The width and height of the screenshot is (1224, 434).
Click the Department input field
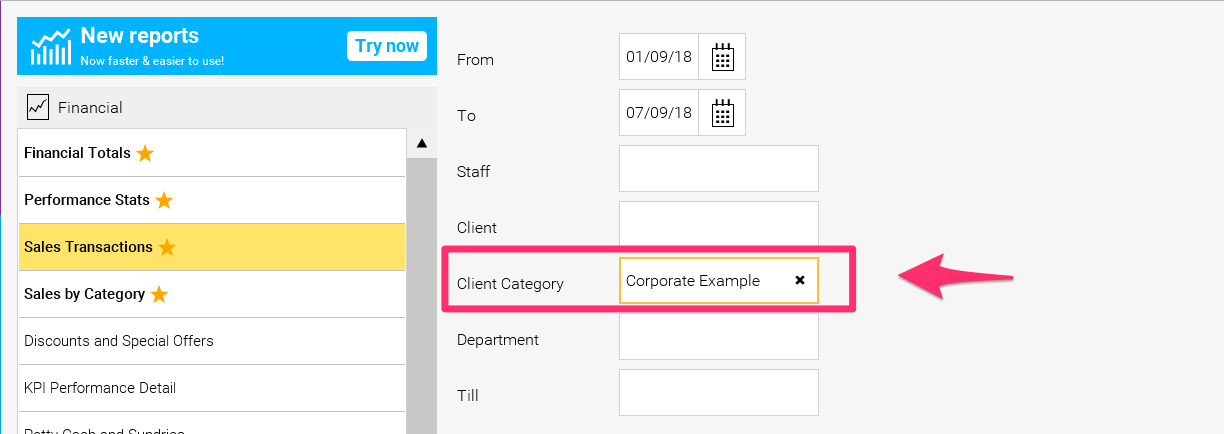point(719,337)
